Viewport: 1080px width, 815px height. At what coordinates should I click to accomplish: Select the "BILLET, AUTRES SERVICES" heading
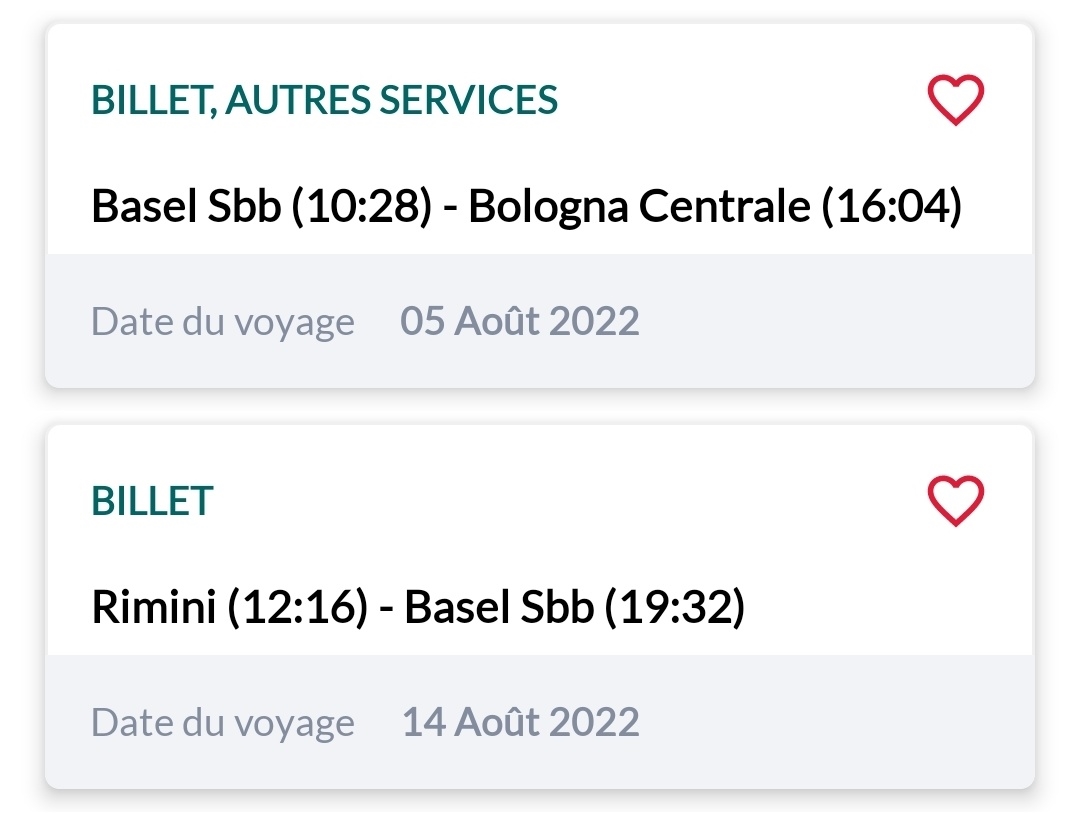(325, 100)
